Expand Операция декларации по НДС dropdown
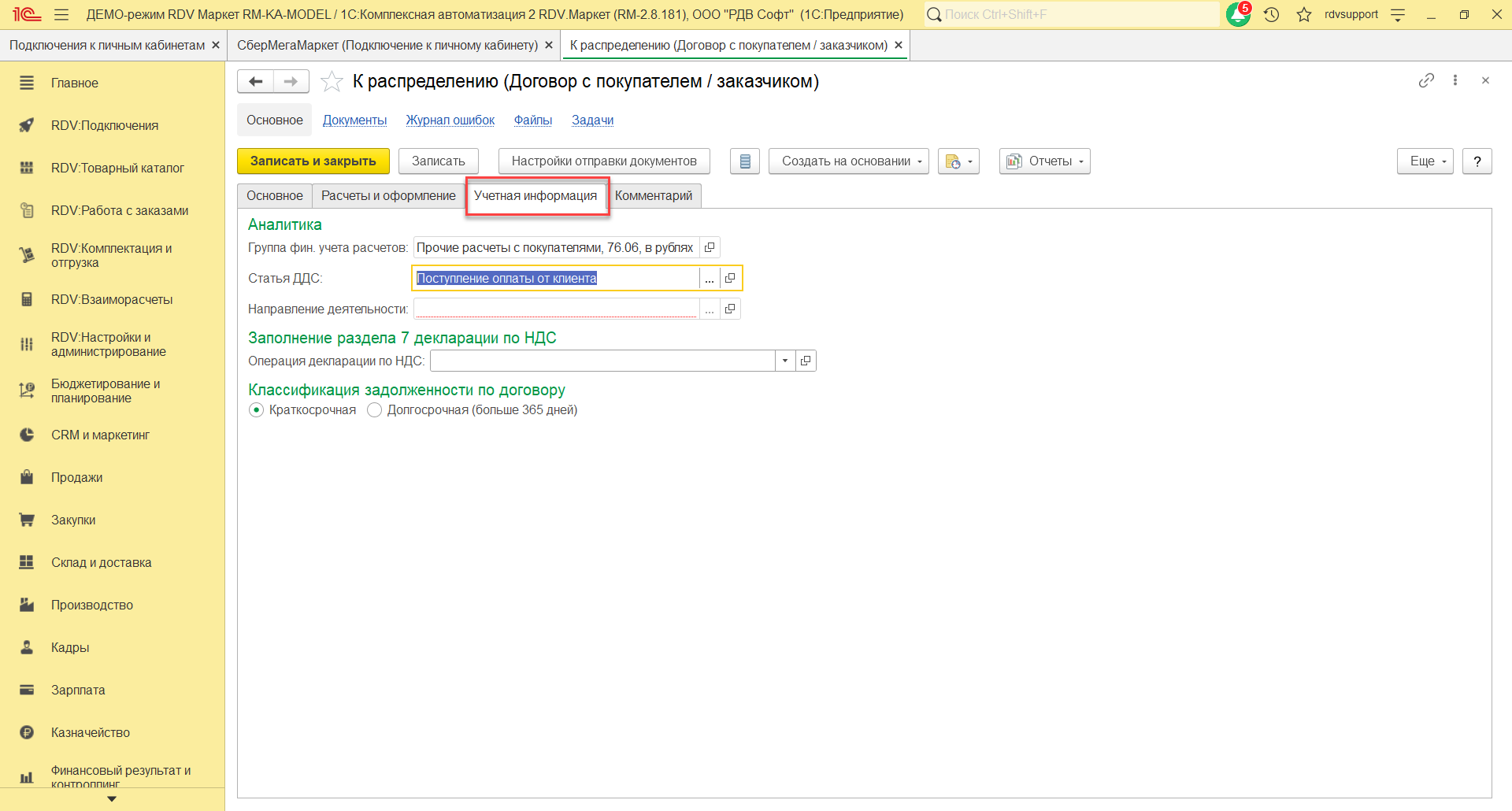This screenshot has width=1512, height=811. (785, 361)
